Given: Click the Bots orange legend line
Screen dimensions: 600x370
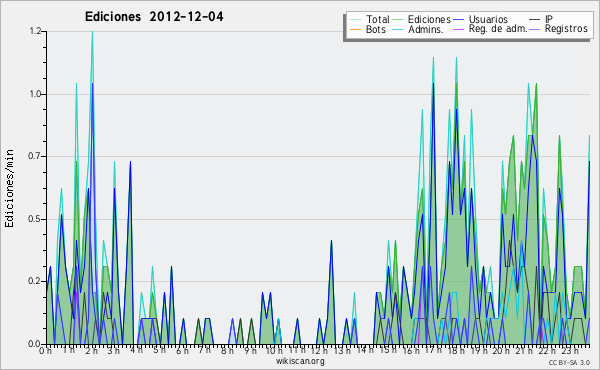Looking at the screenshot, I should tap(355, 29).
